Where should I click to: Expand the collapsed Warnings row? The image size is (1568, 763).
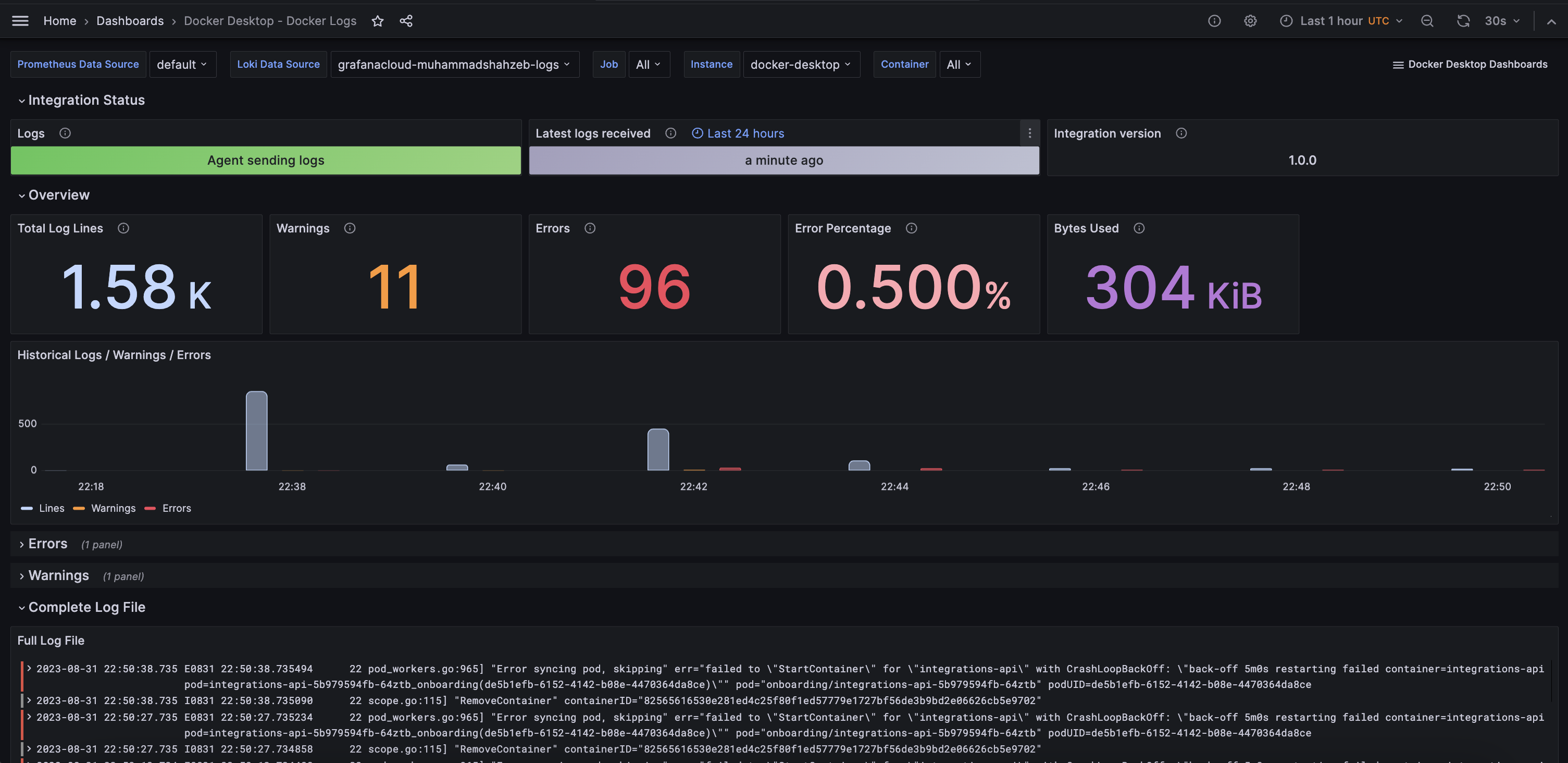pos(58,575)
